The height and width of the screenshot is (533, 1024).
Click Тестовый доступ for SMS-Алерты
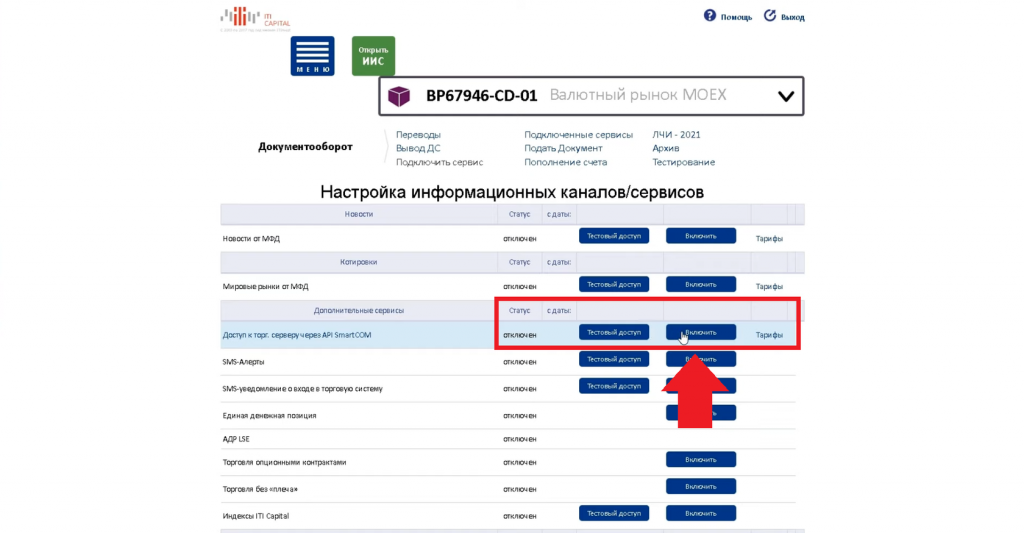pyautogui.click(x=614, y=359)
